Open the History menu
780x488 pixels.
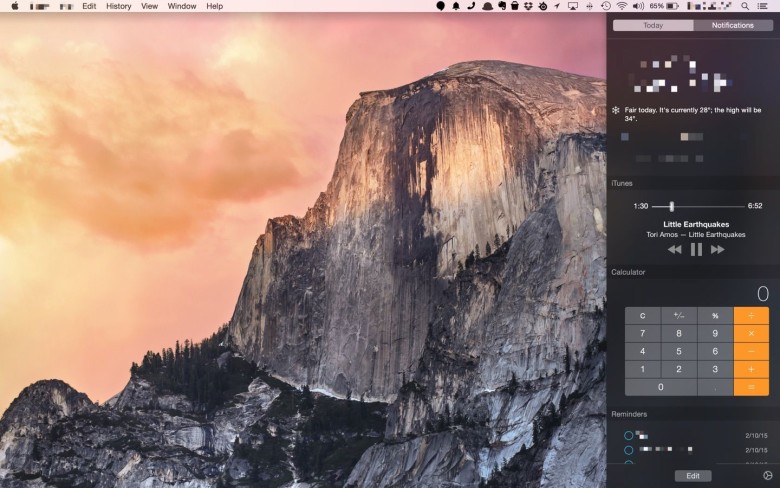coord(118,6)
